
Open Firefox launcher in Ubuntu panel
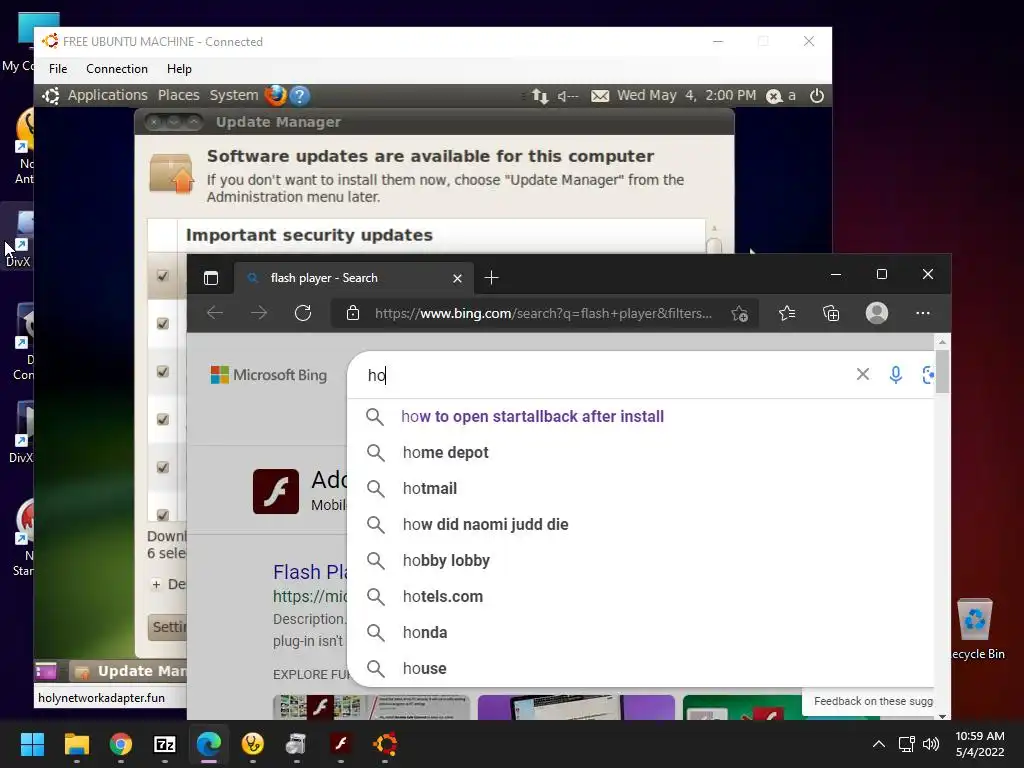tap(275, 95)
